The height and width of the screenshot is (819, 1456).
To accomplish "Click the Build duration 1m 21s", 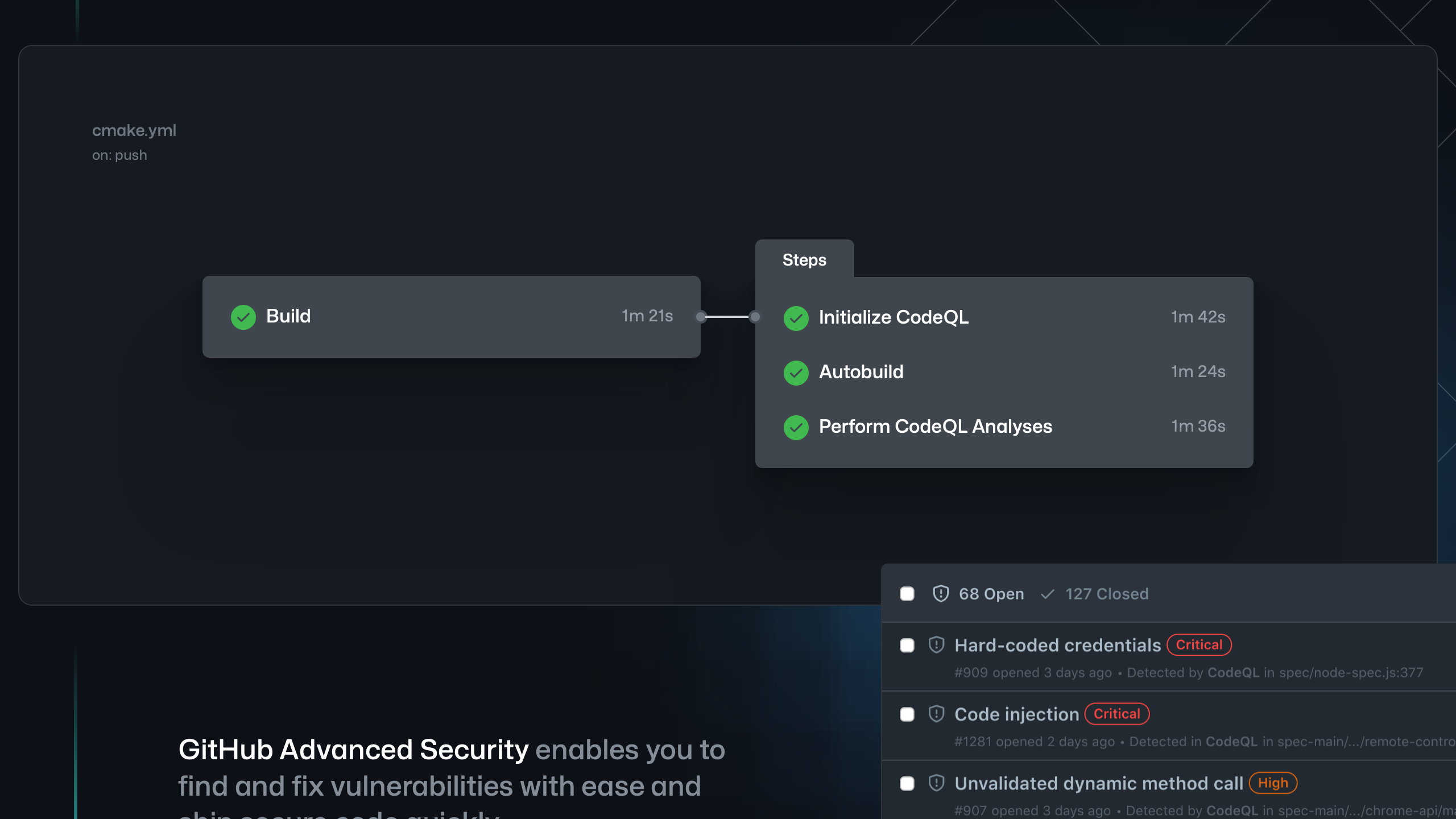I will click(647, 316).
